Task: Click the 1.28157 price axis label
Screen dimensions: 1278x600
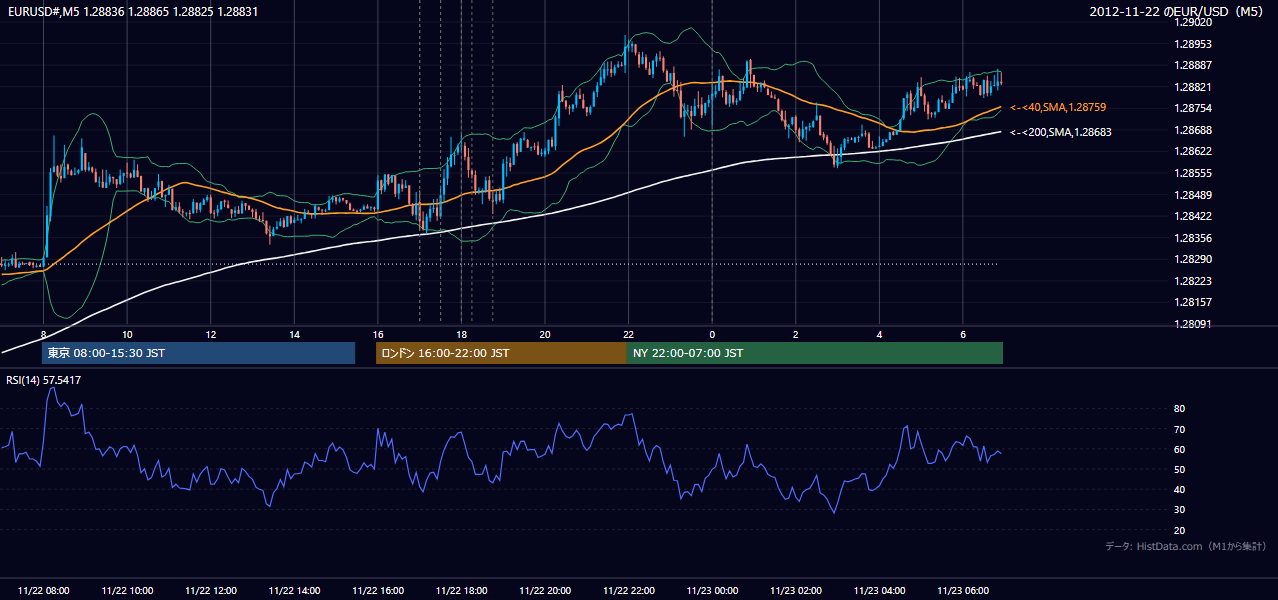Action: 1193,302
